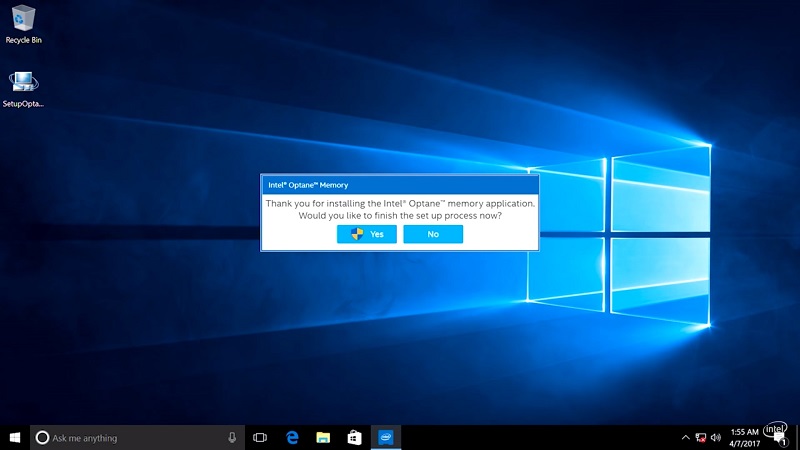Click the Cortana microphone icon
The width and height of the screenshot is (800, 450).
point(232,438)
